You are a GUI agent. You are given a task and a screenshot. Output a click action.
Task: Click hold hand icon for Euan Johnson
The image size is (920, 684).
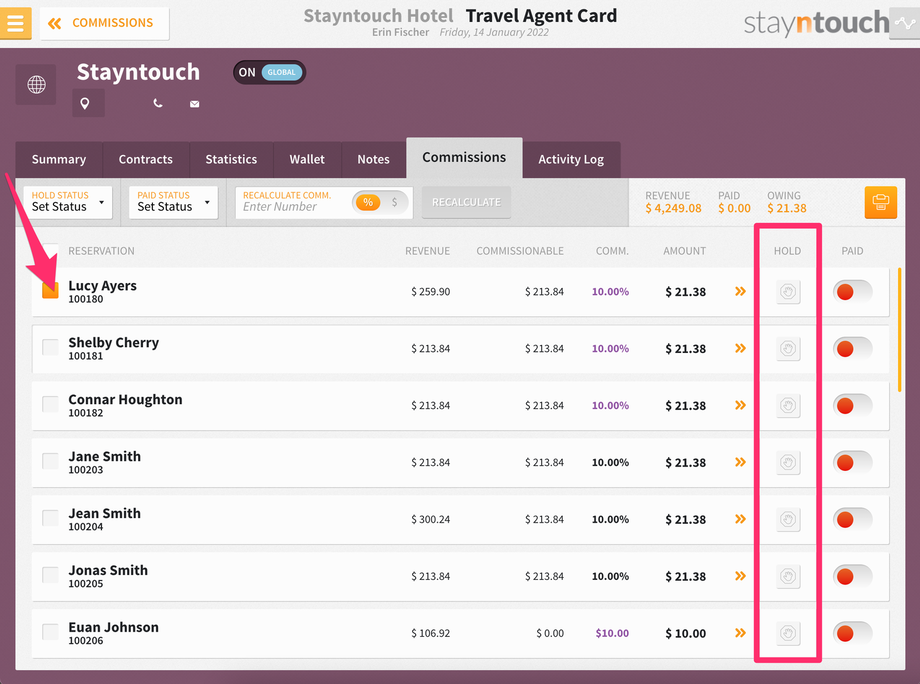coord(788,633)
